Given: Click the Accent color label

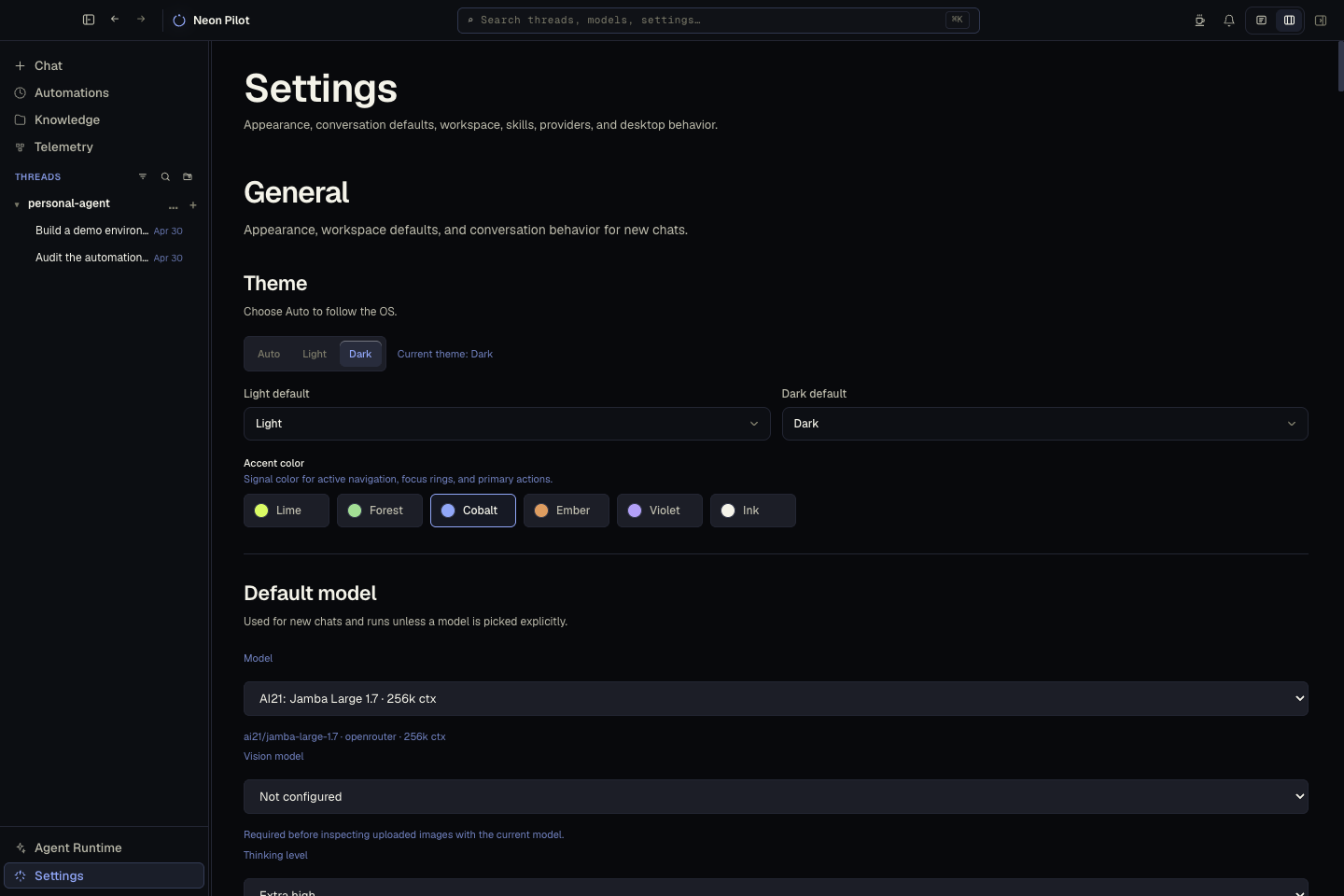Looking at the screenshot, I should click(x=273, y=463).
